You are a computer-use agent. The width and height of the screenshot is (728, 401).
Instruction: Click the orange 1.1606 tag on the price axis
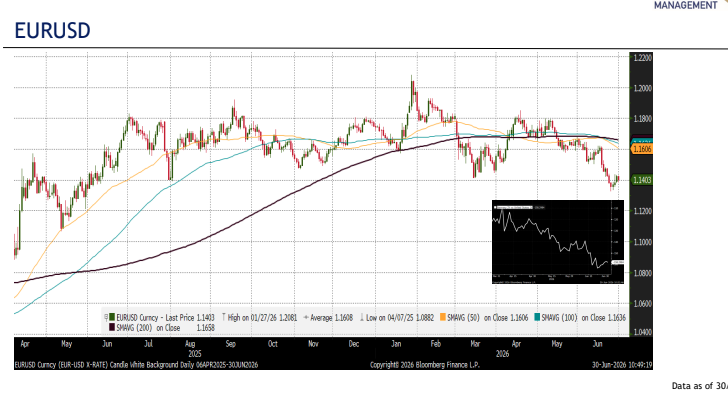click(x=642, y=149)
